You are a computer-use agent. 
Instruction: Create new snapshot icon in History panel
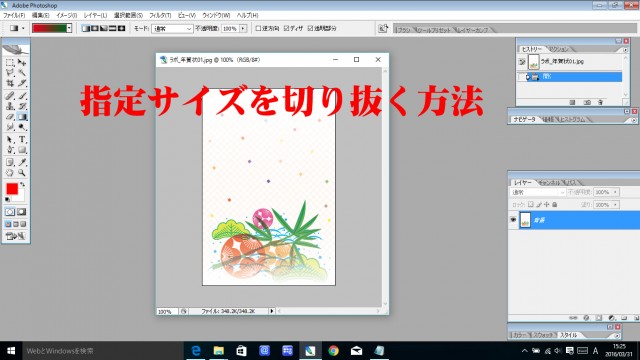pos(587,102)
